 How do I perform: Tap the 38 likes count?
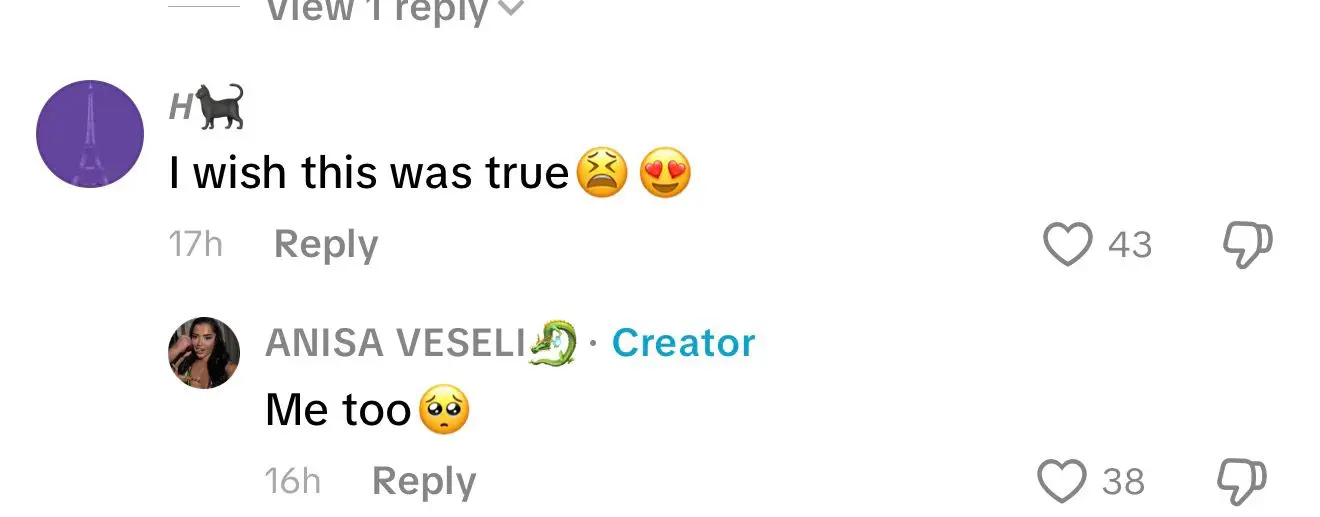(x=1123, y=482)
